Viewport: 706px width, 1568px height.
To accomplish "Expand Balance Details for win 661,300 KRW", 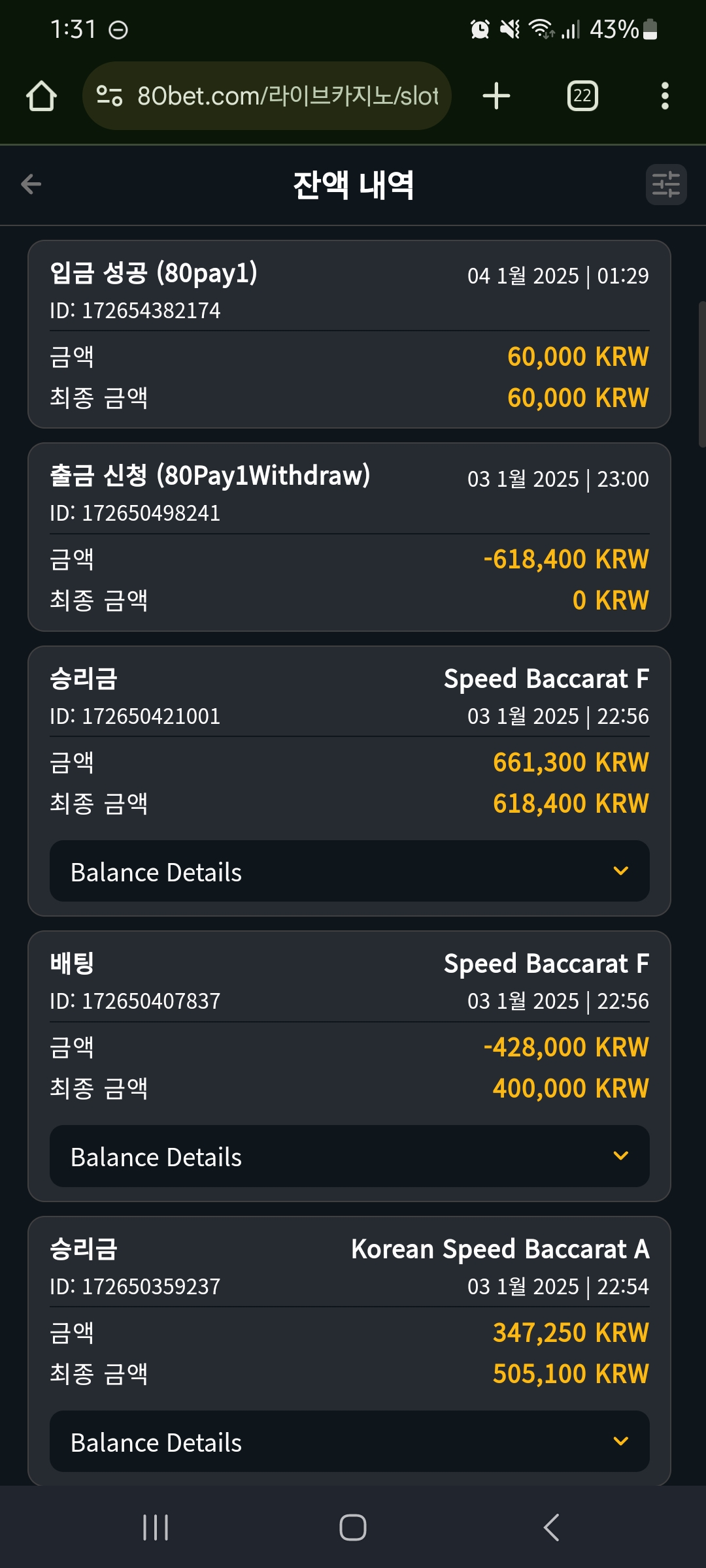I will pos(350,872).
